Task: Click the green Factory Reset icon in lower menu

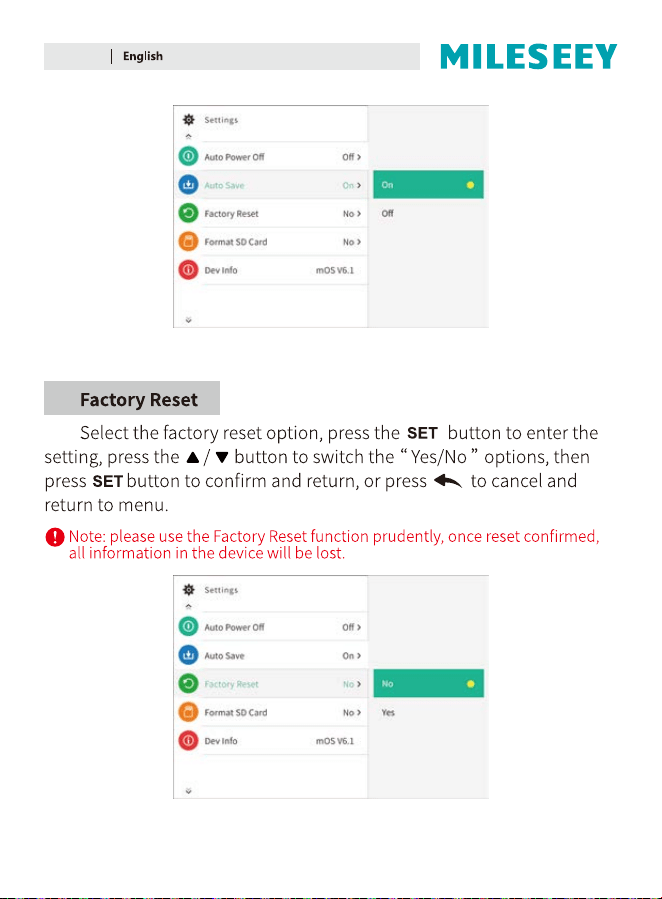Action: (188, 683)
